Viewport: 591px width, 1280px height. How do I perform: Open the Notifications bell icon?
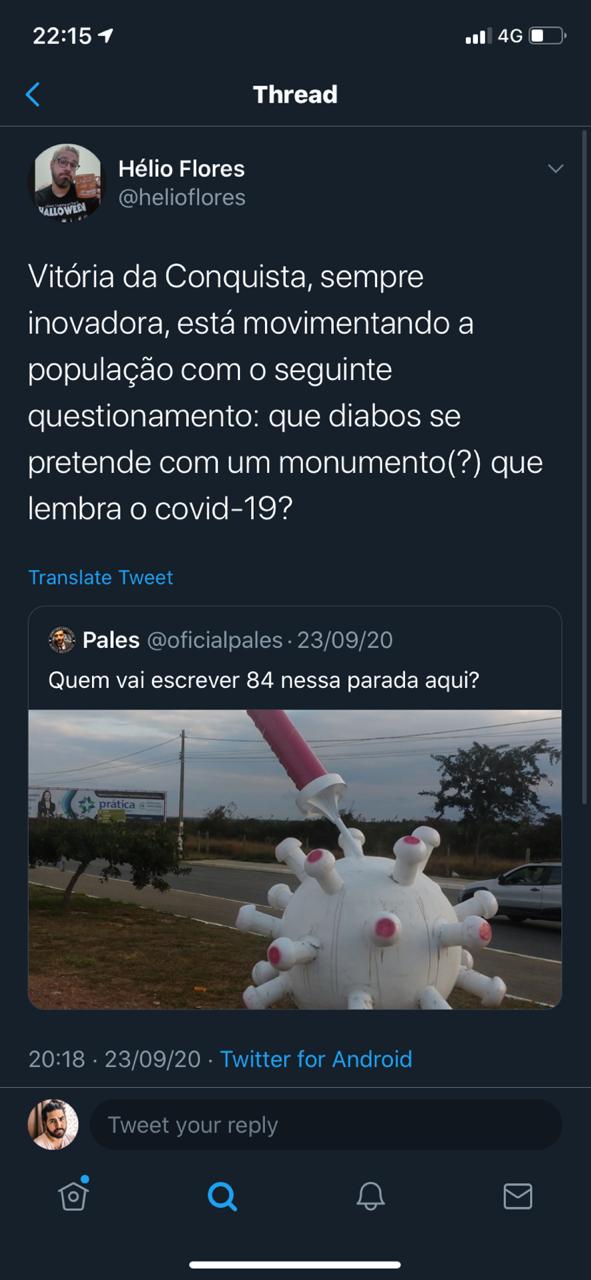click(x=370, y=1195)
